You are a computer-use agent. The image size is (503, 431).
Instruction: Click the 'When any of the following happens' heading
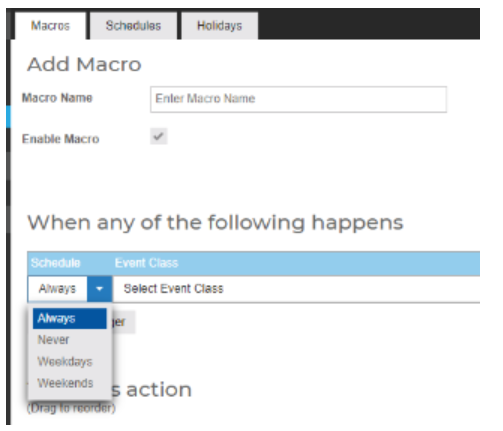(x=215, y=223)
